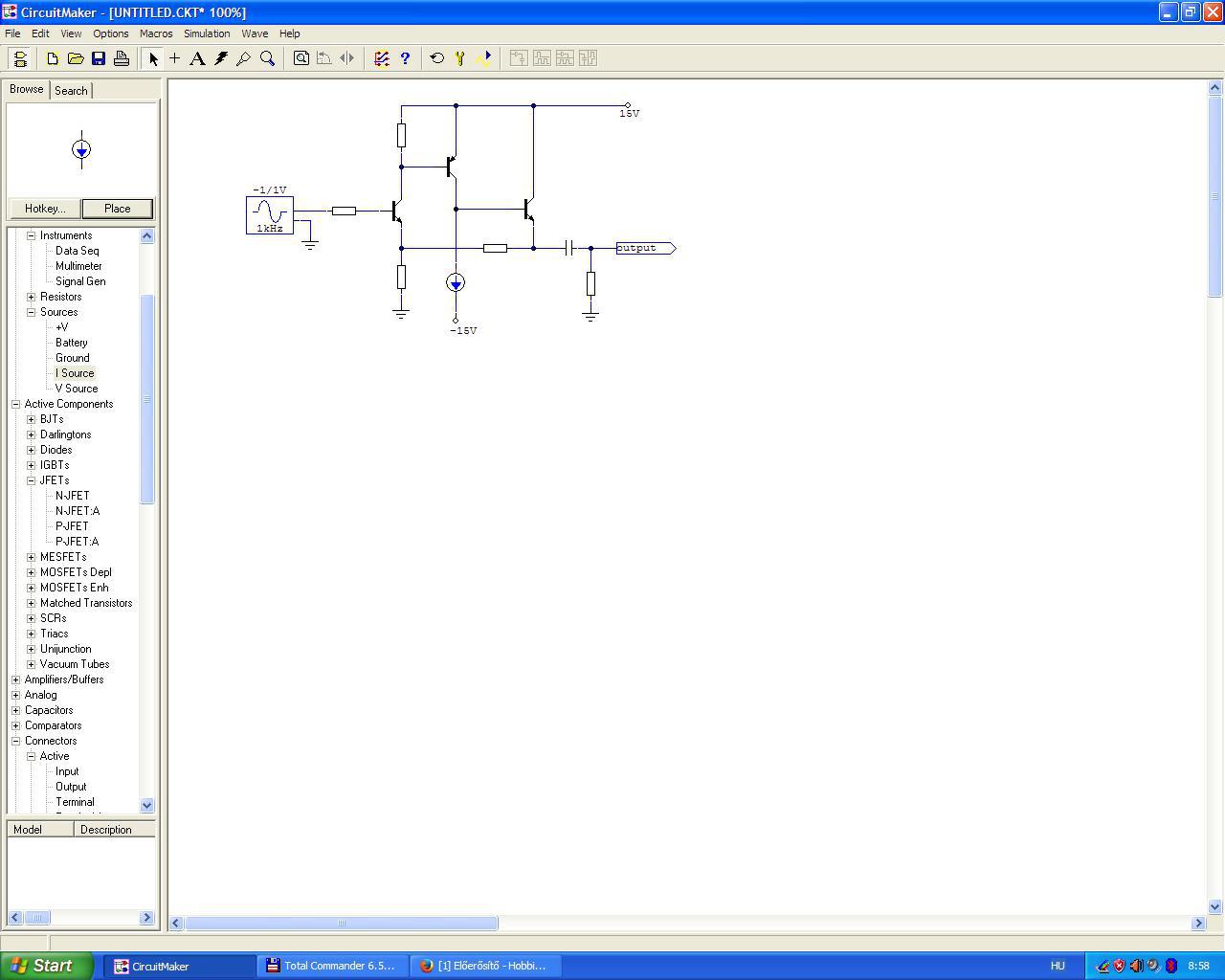Click the Model column header
This screenshot has width=1225, height=980.
point(40,830)
